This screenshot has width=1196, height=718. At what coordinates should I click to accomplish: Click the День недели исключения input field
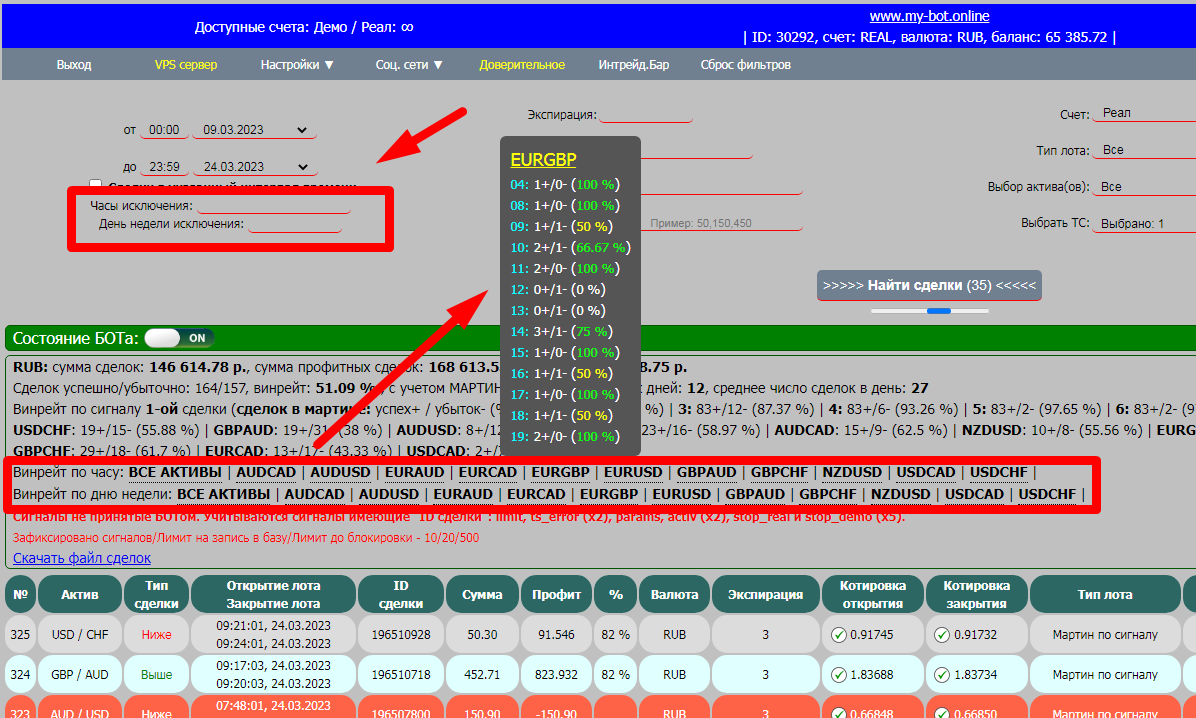[x=294, y=224]
